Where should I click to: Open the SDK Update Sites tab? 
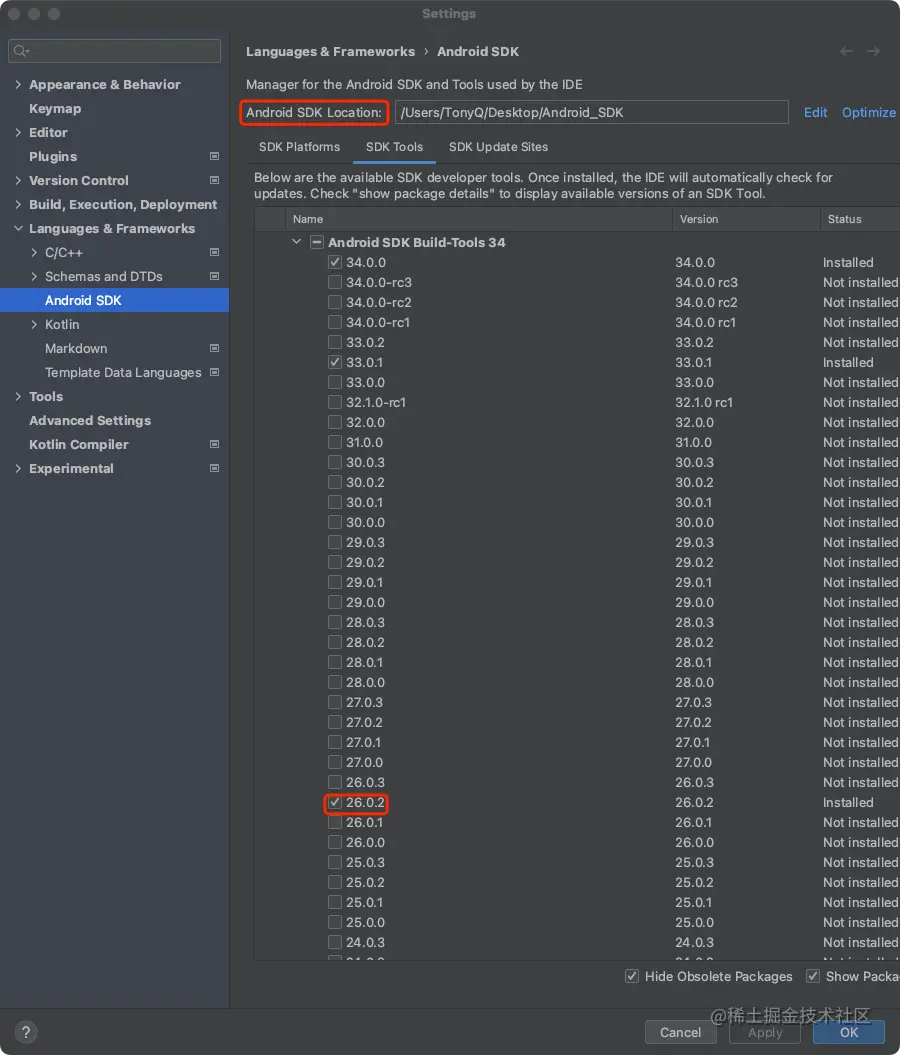[x=498, y=147]
